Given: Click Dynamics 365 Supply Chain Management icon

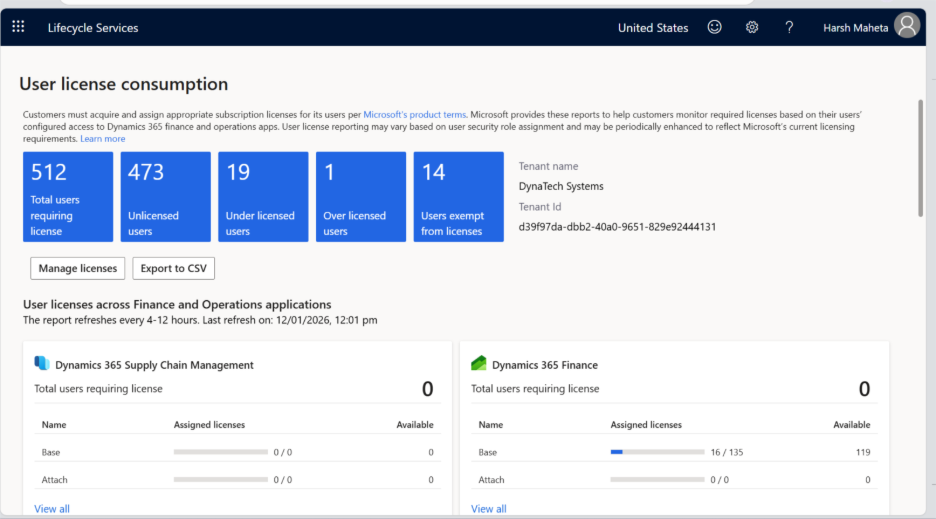Looking at the screenshot, I should point(42,364).
